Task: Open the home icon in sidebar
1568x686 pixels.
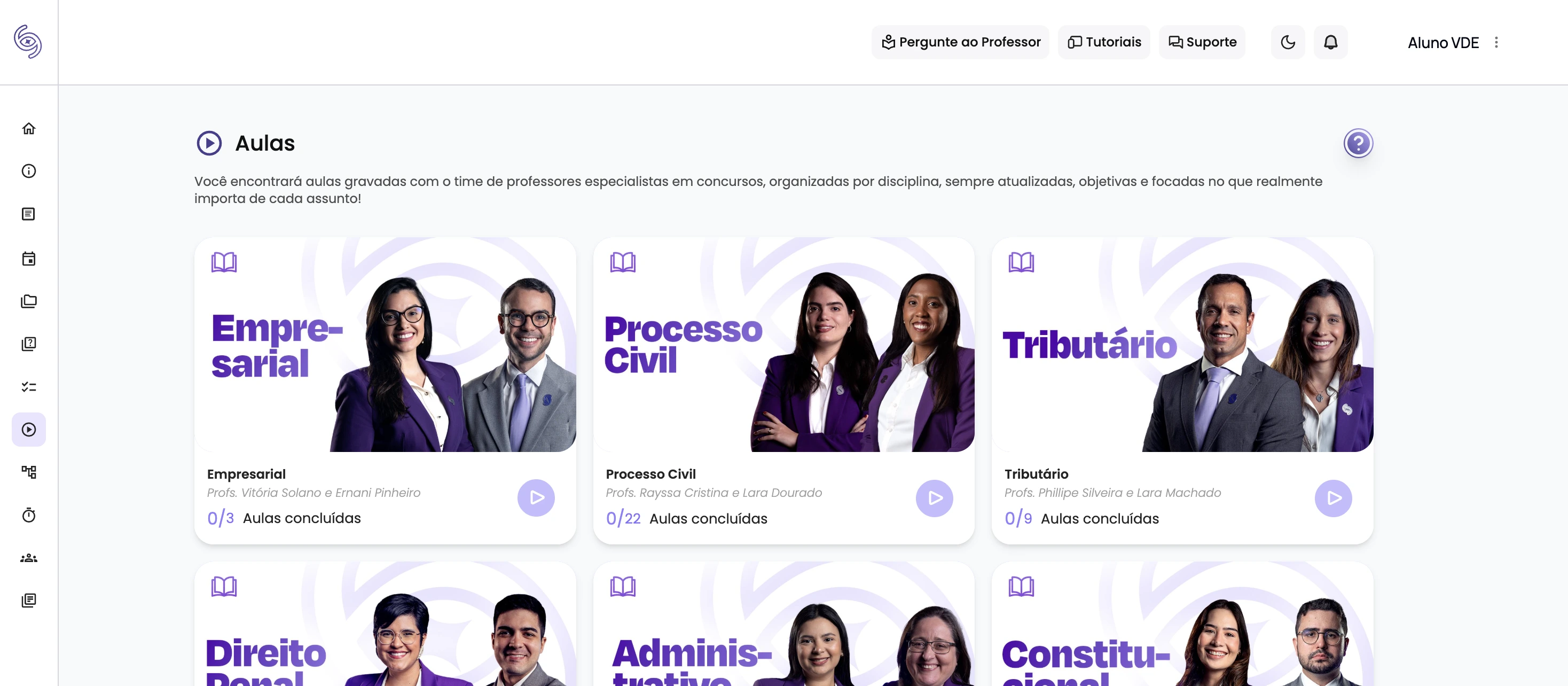Action: pyautogui.click(x=29, y=128)
